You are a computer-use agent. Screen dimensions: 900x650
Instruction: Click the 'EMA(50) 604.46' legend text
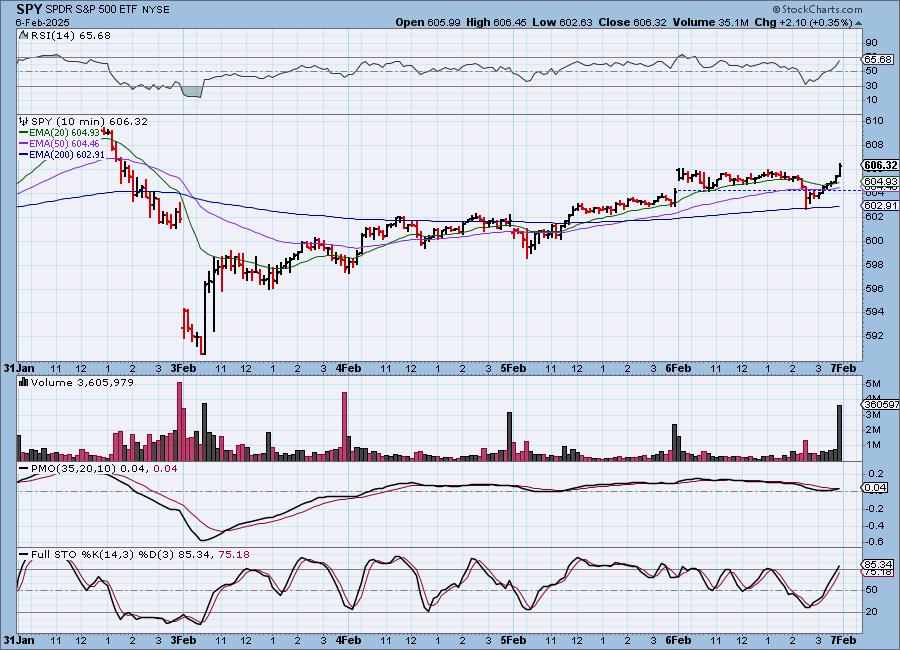click(x=64, y=144)
